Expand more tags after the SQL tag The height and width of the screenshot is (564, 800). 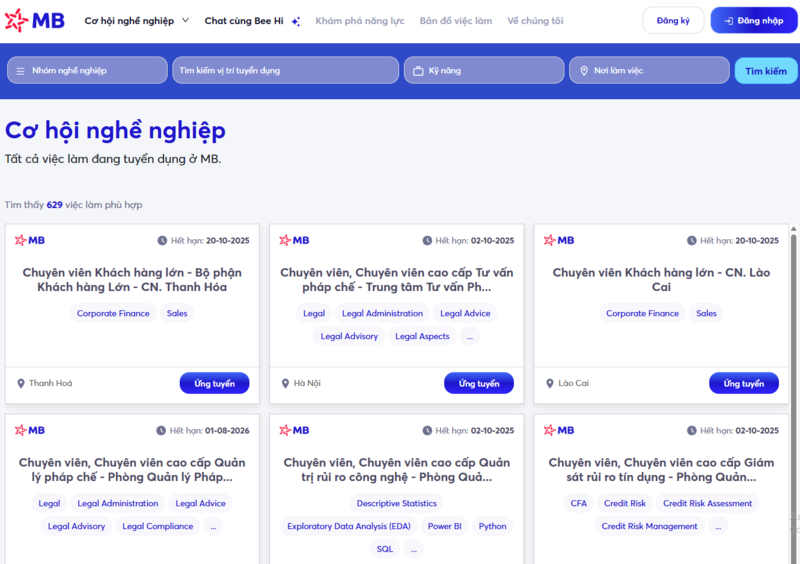[x=414, y=549]
